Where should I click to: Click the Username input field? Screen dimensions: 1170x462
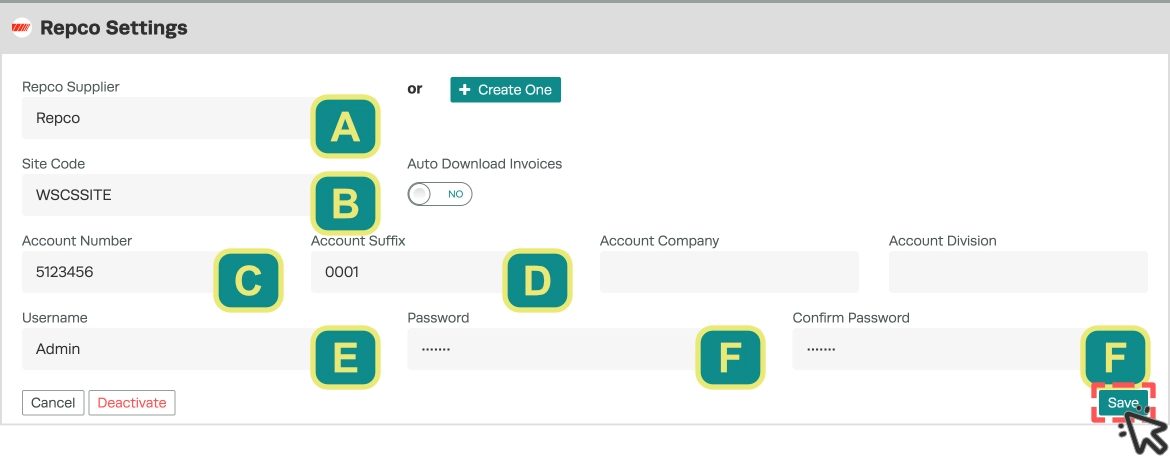pyautogui.click(x=200, y=349)
